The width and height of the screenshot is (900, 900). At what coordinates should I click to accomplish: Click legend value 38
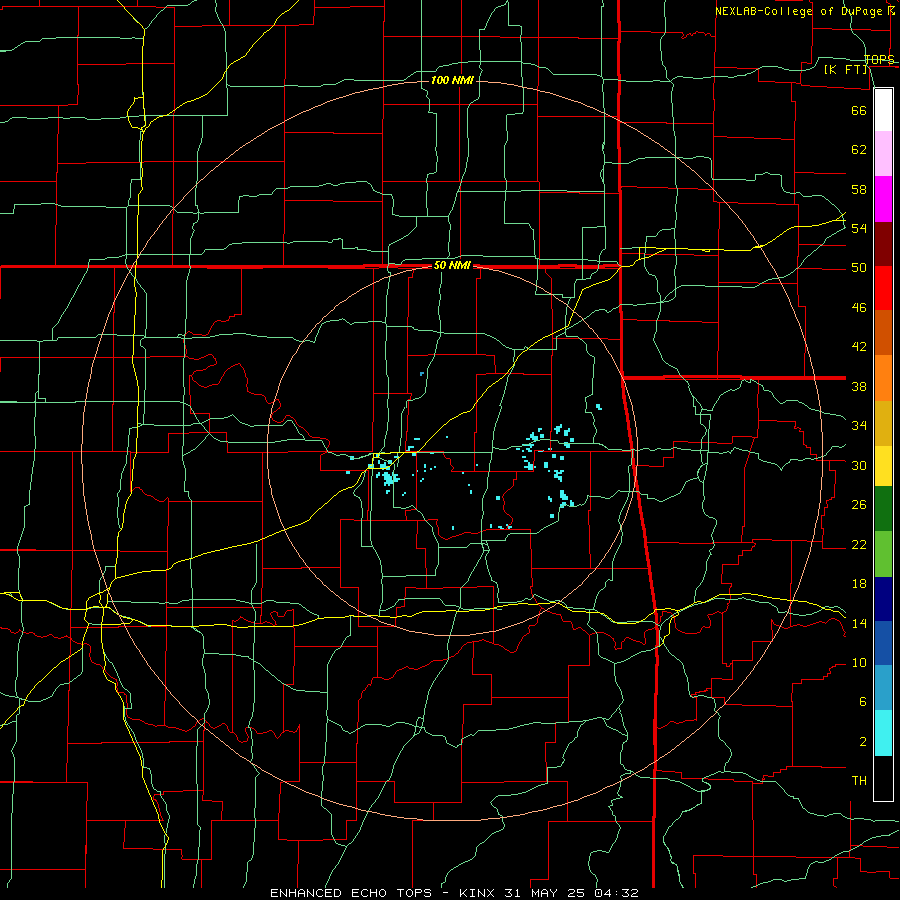click(x=859, y=386)
